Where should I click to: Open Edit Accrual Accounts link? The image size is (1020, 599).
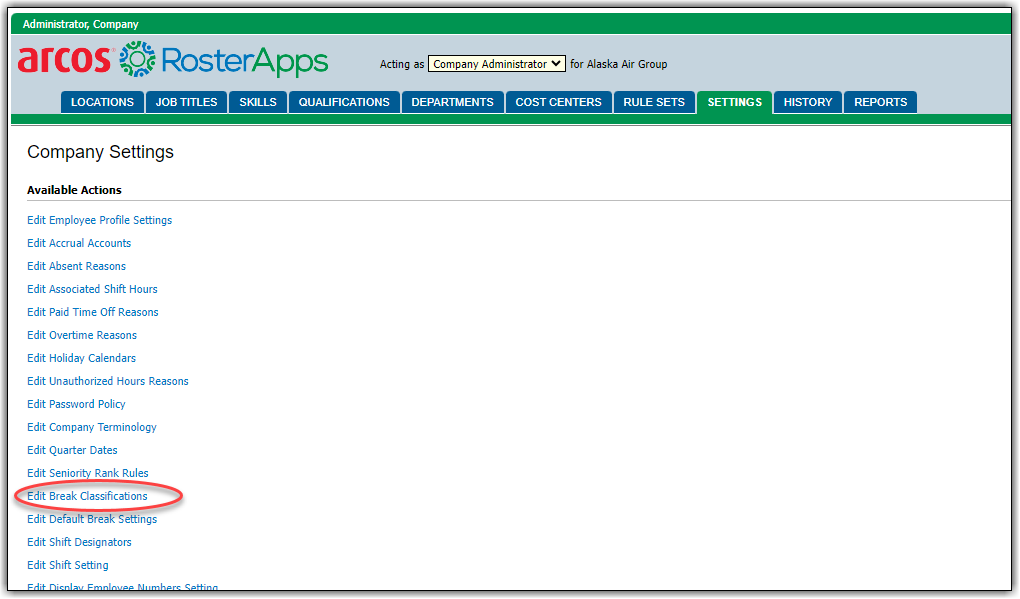click(x=79, y=243)
